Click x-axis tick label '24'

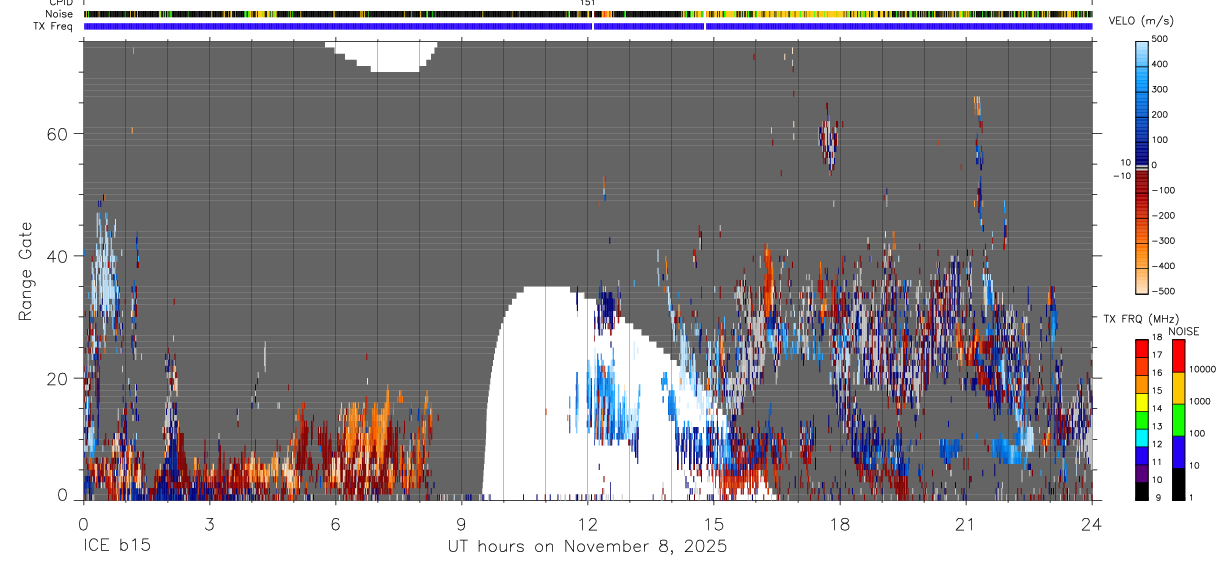coord(1092,524)
